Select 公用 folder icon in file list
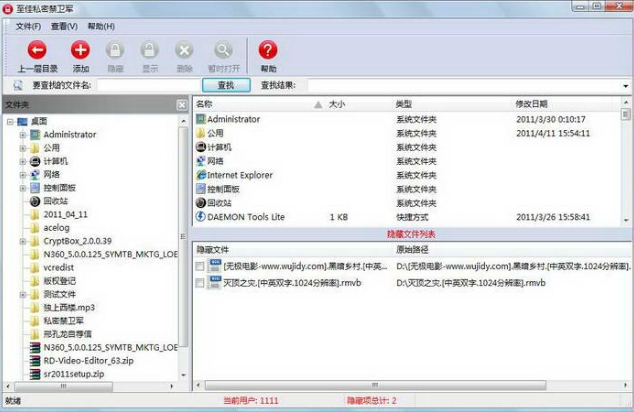 tap(201, 133)
